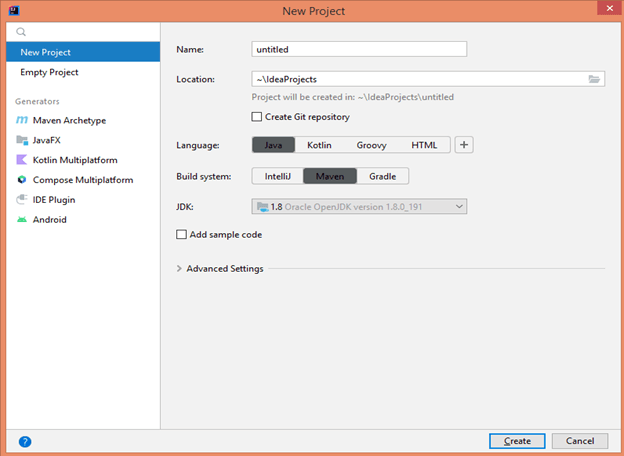
Task: Click the JDK: field label
Action: pyautogui.click(x=185, y=207)
